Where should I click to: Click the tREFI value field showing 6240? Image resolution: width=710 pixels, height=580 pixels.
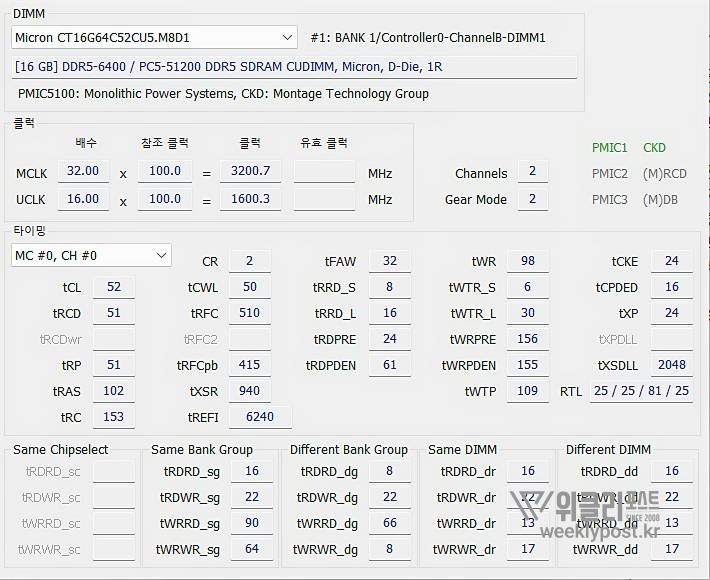pyautogui.click(x=260, y=417)
